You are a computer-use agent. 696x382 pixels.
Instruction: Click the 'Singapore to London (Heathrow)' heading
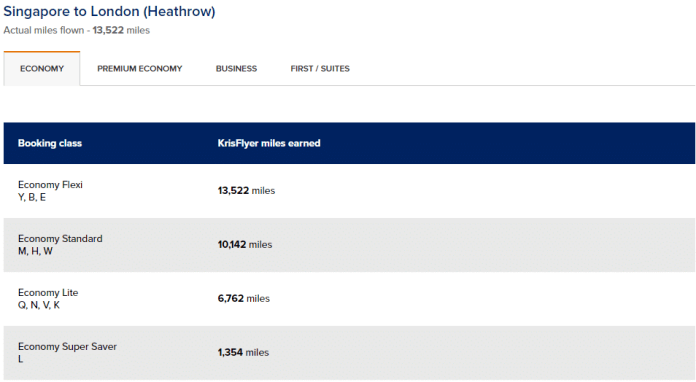coord(109,11)
